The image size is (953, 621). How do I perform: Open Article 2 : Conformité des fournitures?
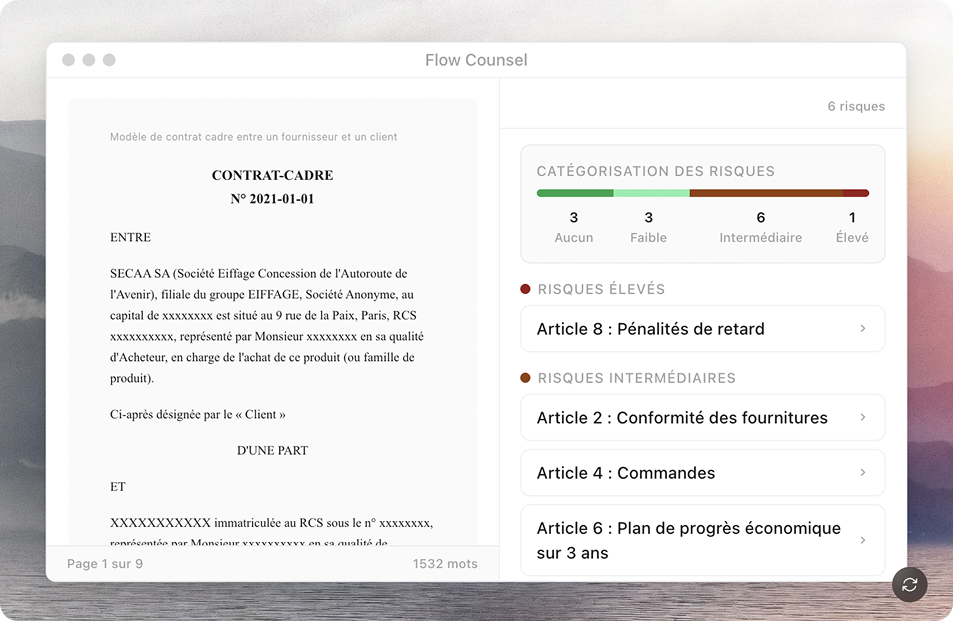[703, 417]
